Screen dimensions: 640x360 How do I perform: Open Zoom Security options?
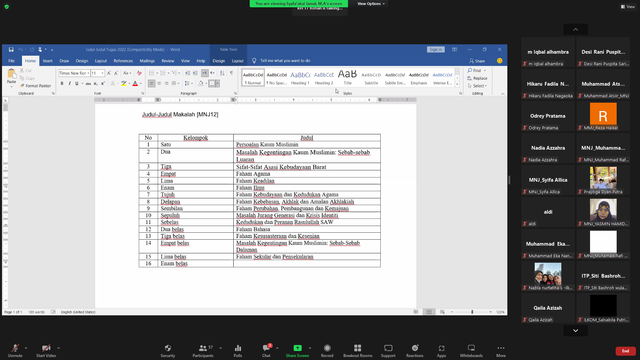click(x=168, y=350)
